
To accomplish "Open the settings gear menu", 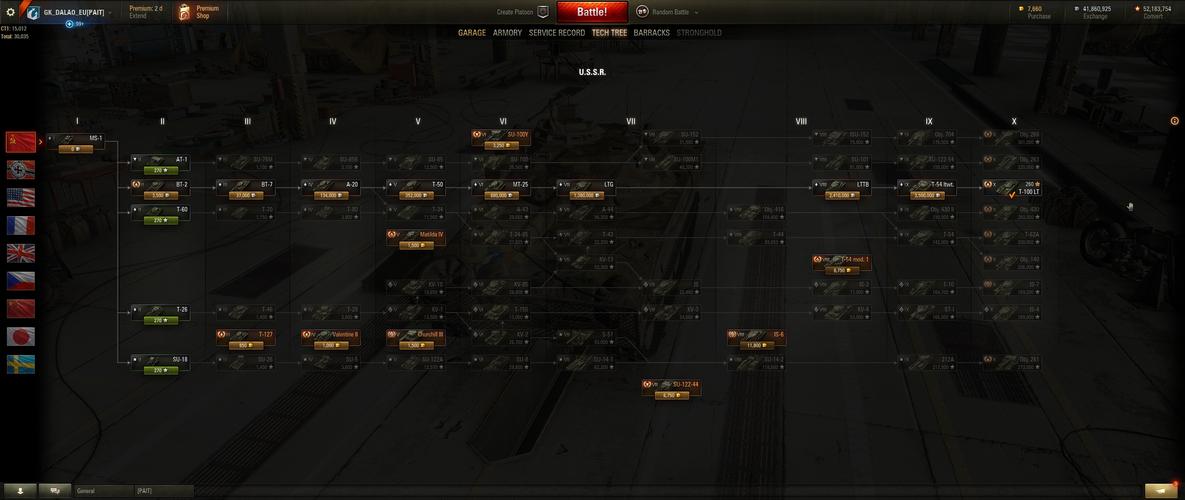I will [x=11, y=12].
